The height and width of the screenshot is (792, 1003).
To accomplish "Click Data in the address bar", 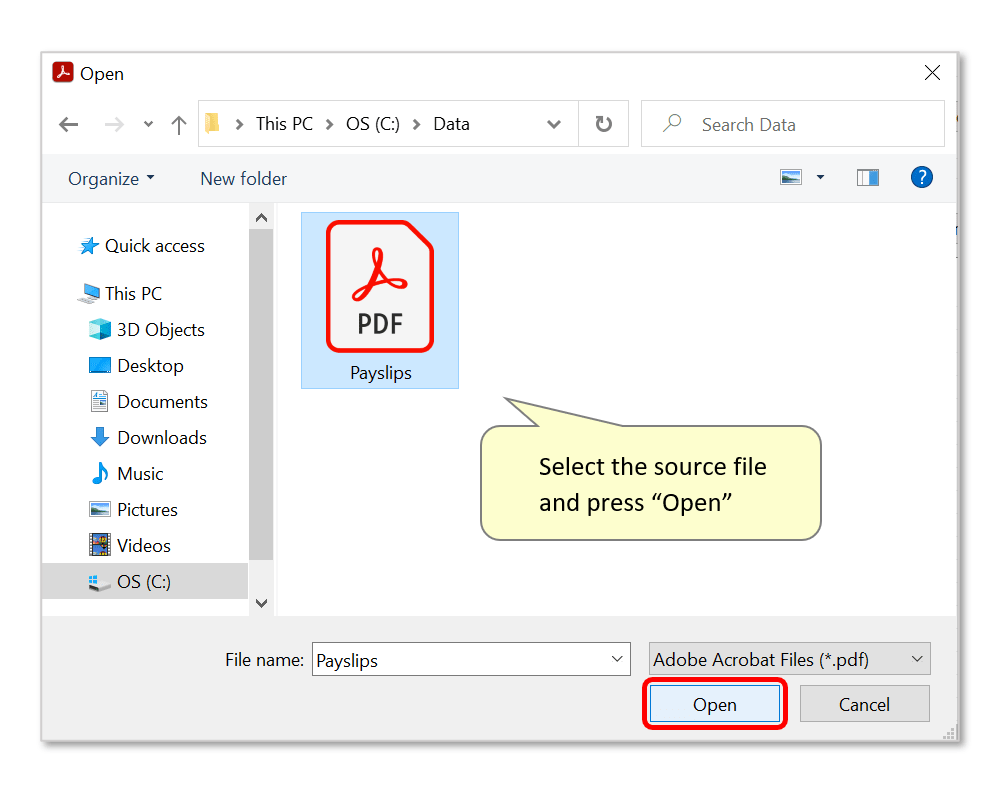I will point(451,124).
